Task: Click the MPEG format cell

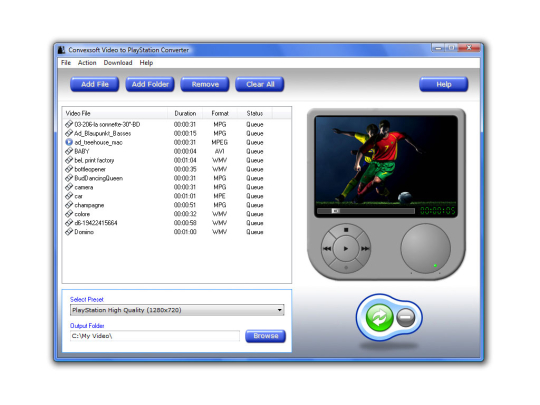Action: click(219, 142)
